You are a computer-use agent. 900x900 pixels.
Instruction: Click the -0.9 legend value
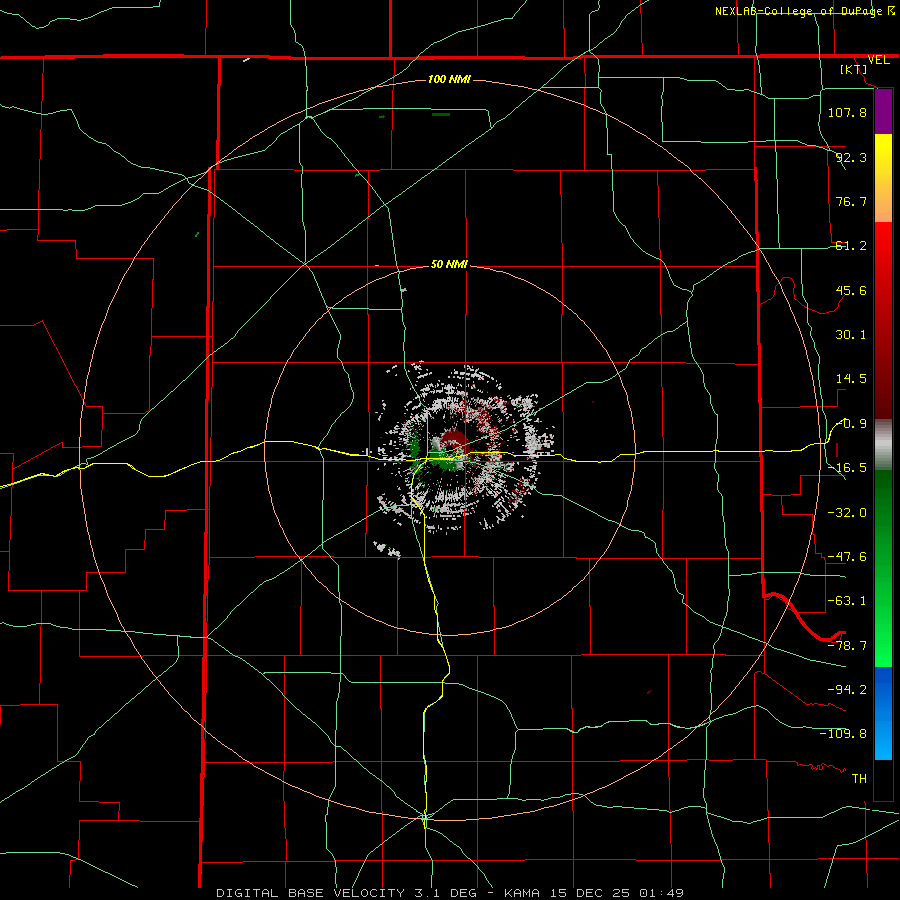tap(851, 424)
